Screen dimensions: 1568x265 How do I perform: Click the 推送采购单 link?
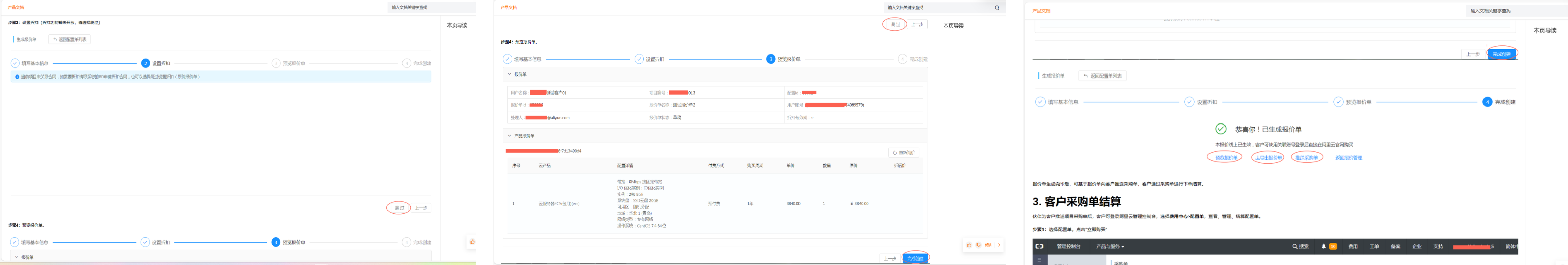click(1306, 158)
